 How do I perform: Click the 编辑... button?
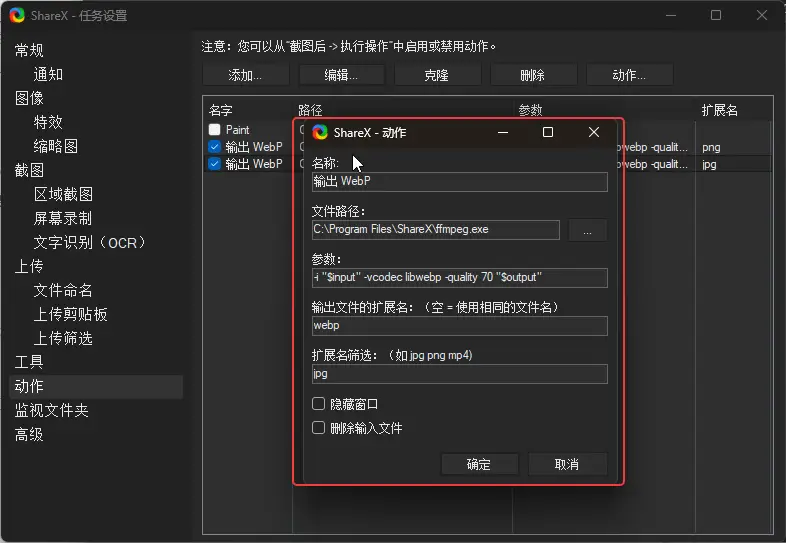(341, 75)
